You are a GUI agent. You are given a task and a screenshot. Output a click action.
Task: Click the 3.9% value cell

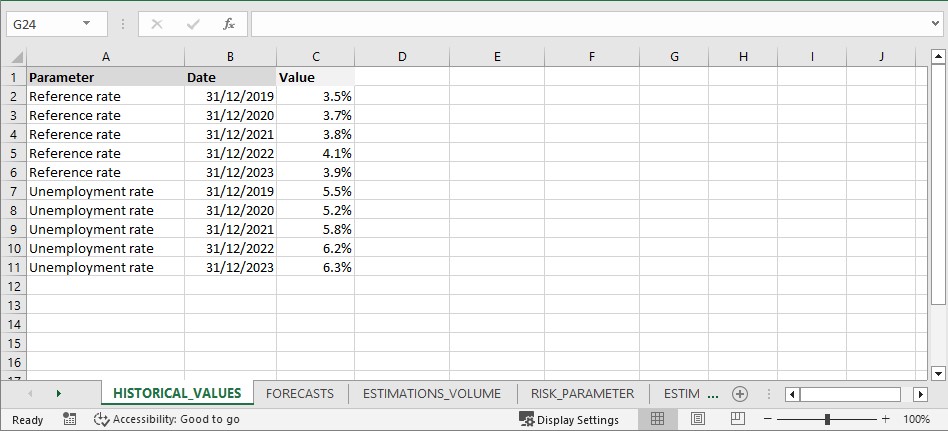pos(316,172)
